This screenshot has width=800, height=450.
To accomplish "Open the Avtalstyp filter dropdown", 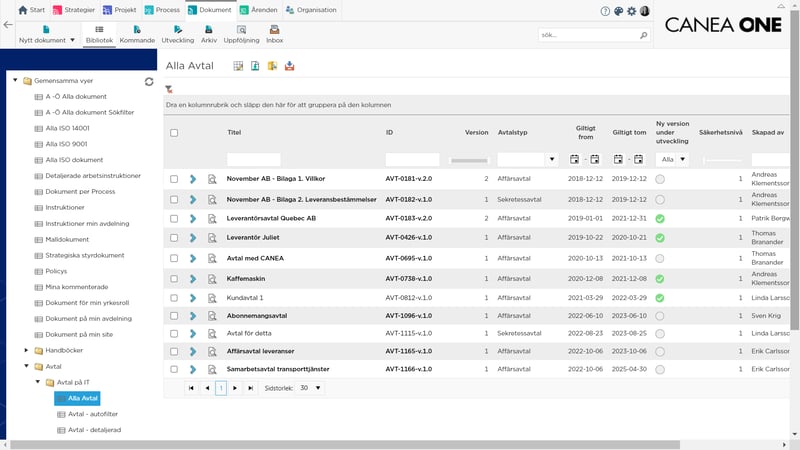I will pos(552,160).
